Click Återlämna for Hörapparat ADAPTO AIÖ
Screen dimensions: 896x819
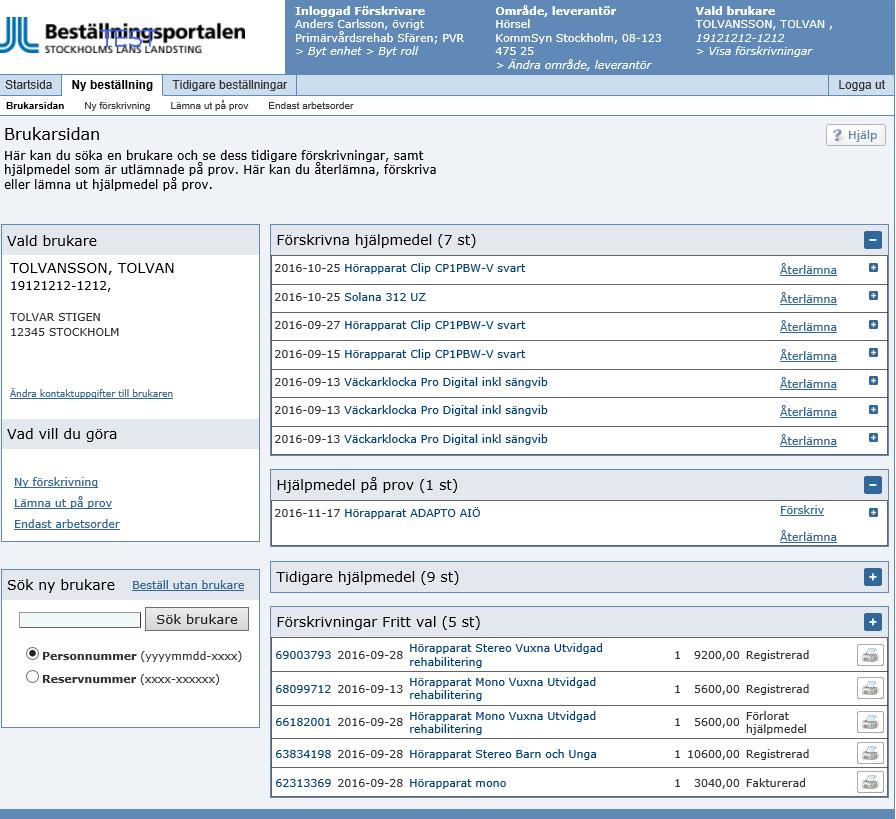click(808, 537)
